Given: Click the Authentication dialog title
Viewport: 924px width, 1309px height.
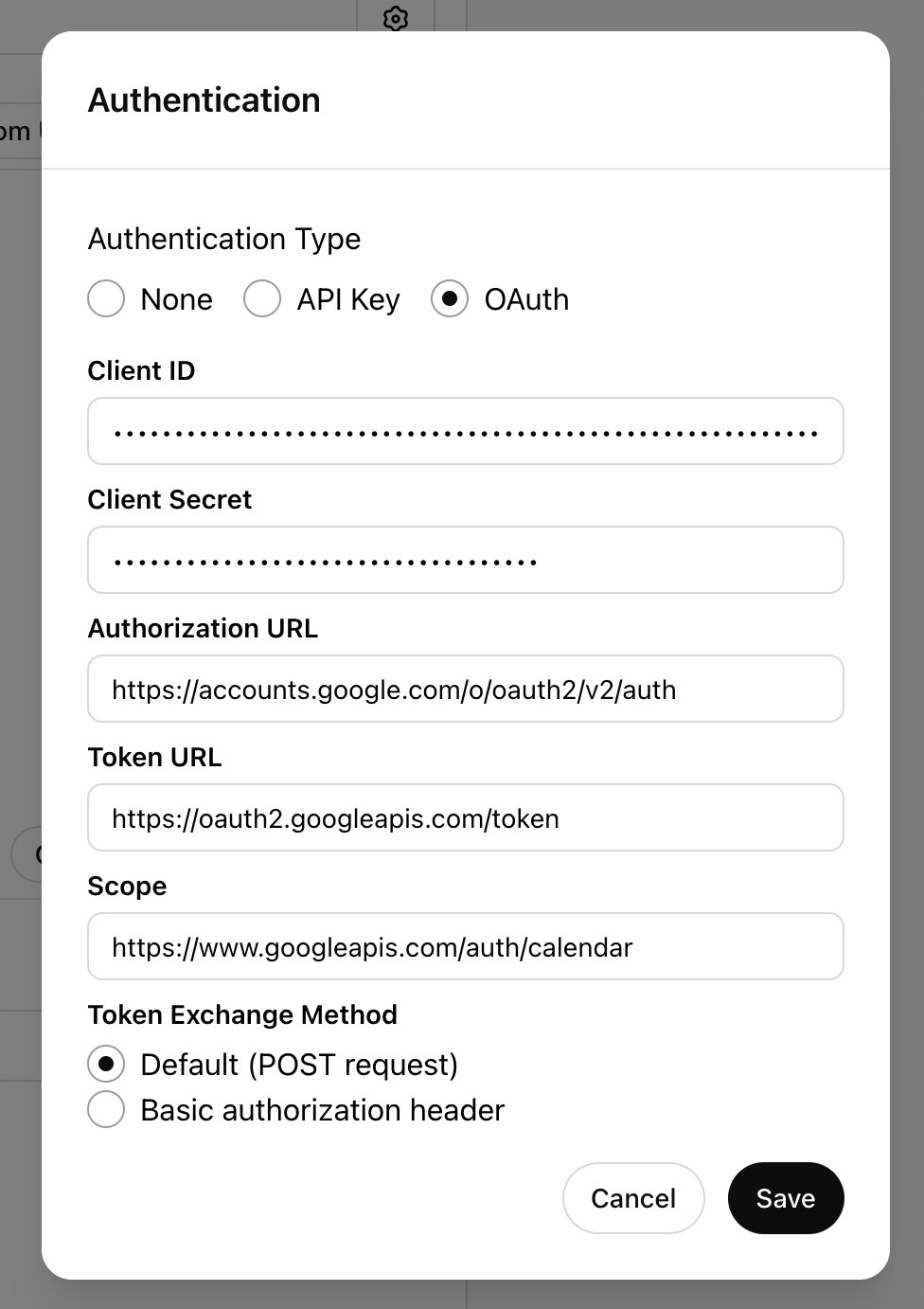Looking at the screenshot, I should pos(204,99).
